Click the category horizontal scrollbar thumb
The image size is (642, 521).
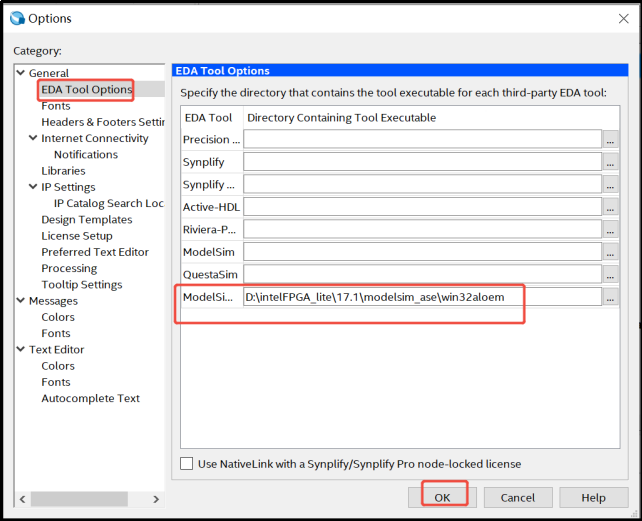79,499
